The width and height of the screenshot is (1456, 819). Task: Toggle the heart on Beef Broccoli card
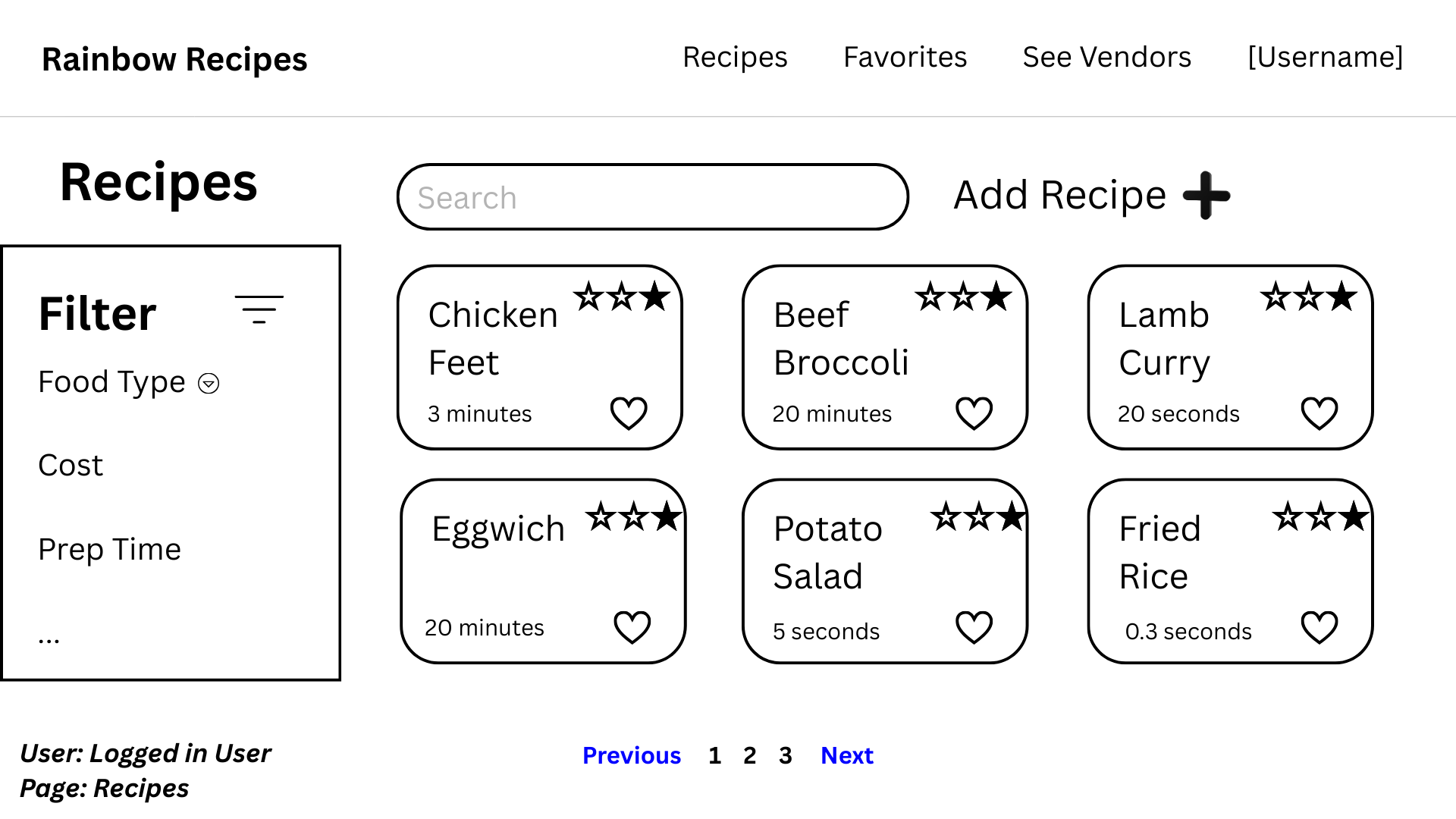click(x=974, y=413)
